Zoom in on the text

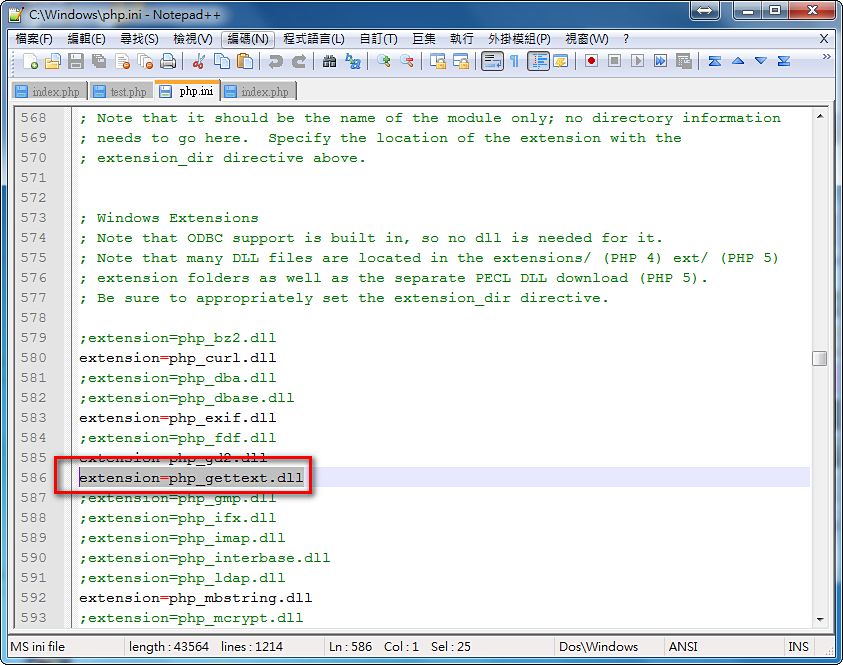tap(383, 61)
